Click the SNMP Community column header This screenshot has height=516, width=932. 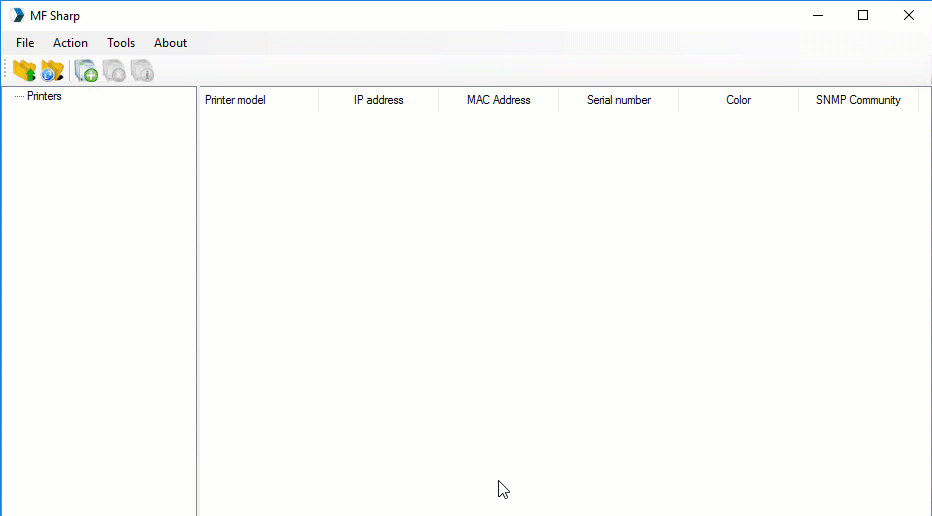[858, 100]
